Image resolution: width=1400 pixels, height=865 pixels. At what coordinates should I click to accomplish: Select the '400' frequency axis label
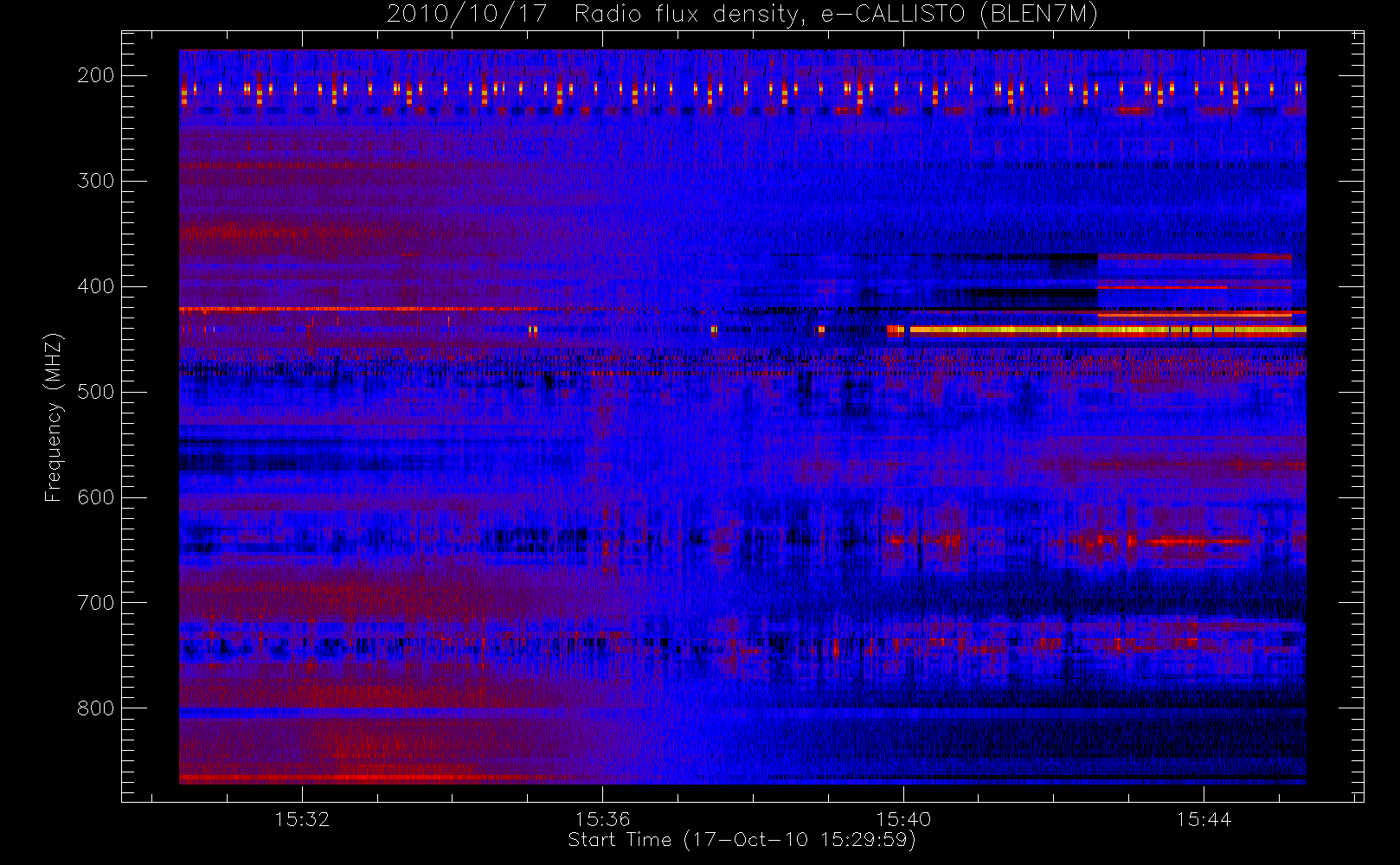coord(96,286)
